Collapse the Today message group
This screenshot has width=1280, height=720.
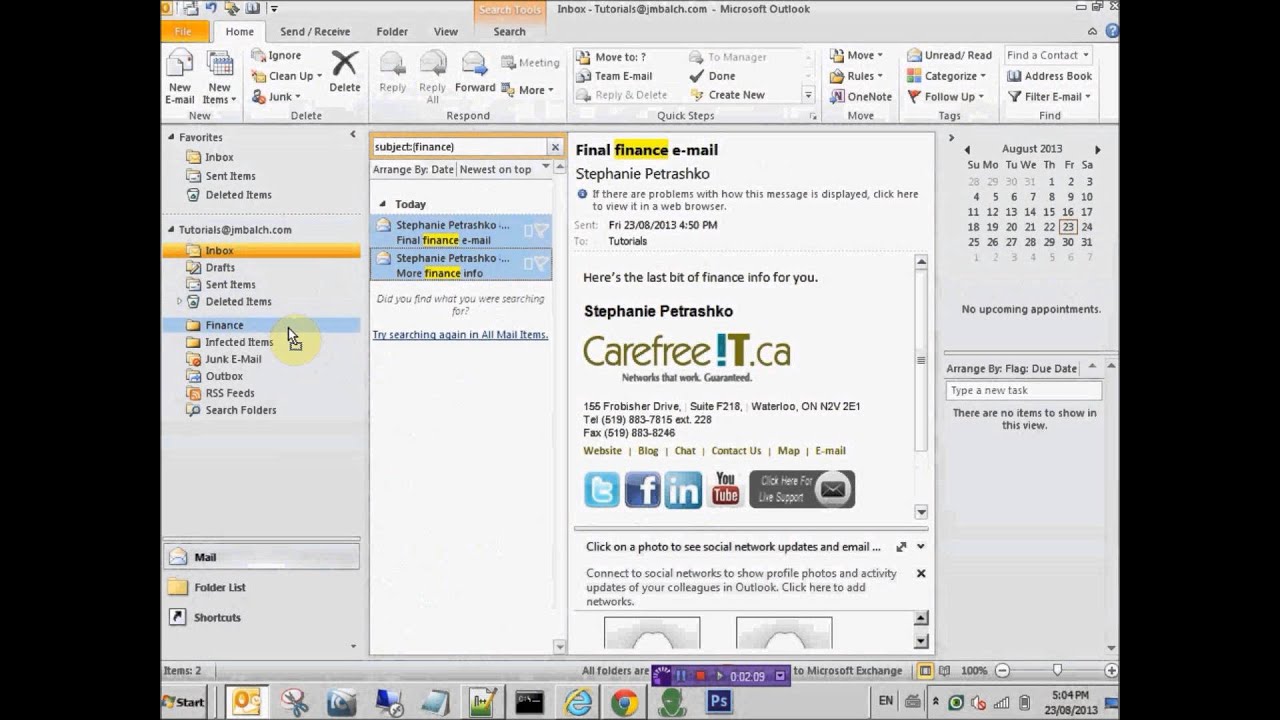(x=382, y=204)
